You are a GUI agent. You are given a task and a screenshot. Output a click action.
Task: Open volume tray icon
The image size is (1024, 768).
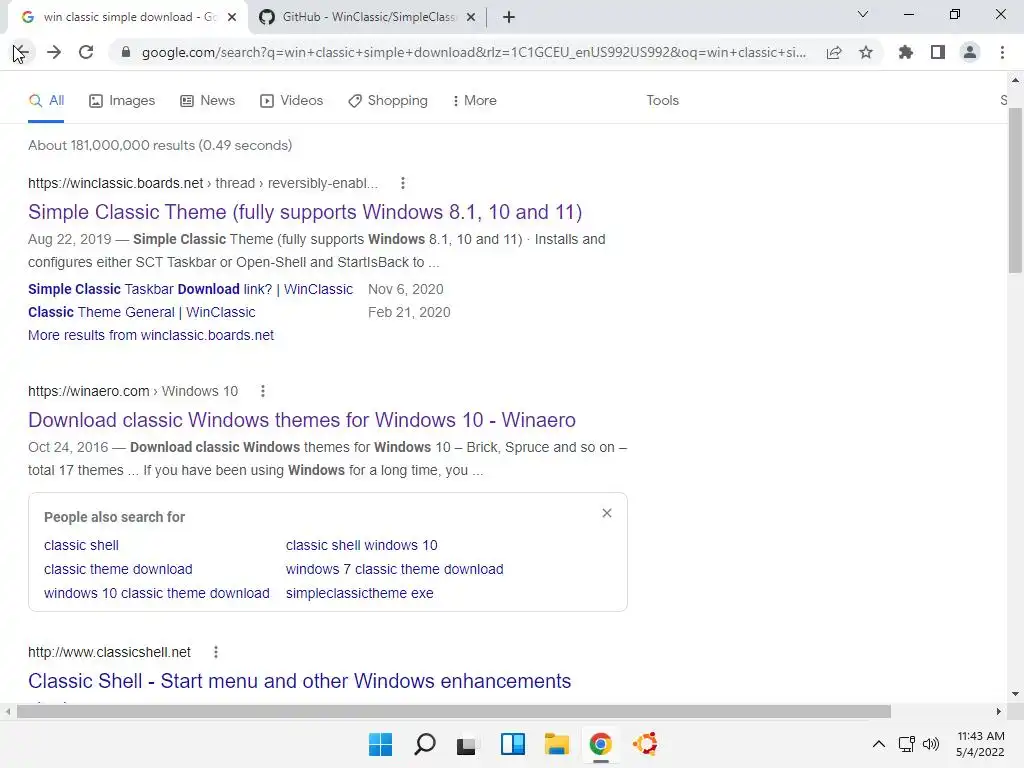(x=931, y=744)
